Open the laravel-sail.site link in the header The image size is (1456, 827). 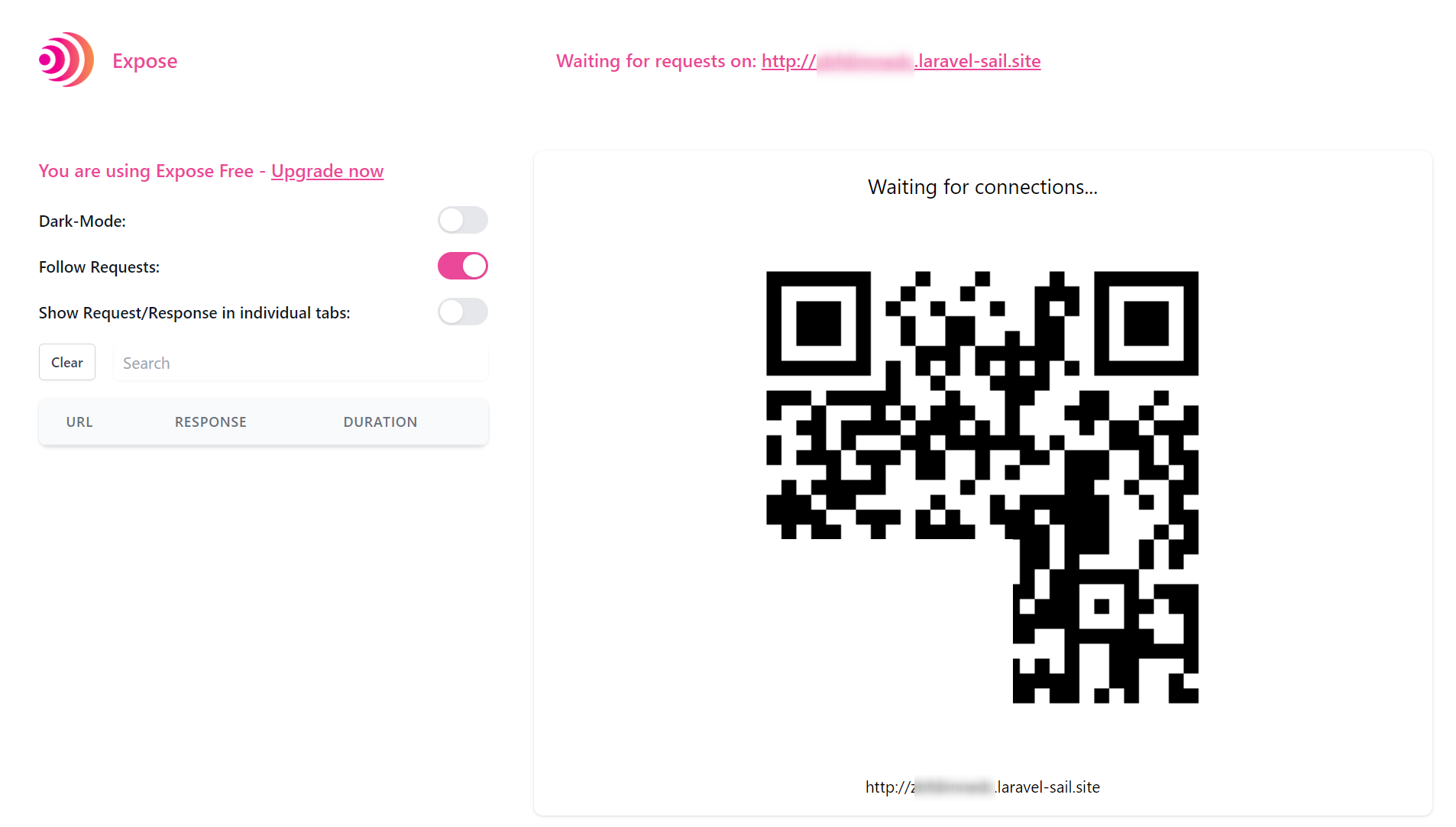(x=901, y=61)
